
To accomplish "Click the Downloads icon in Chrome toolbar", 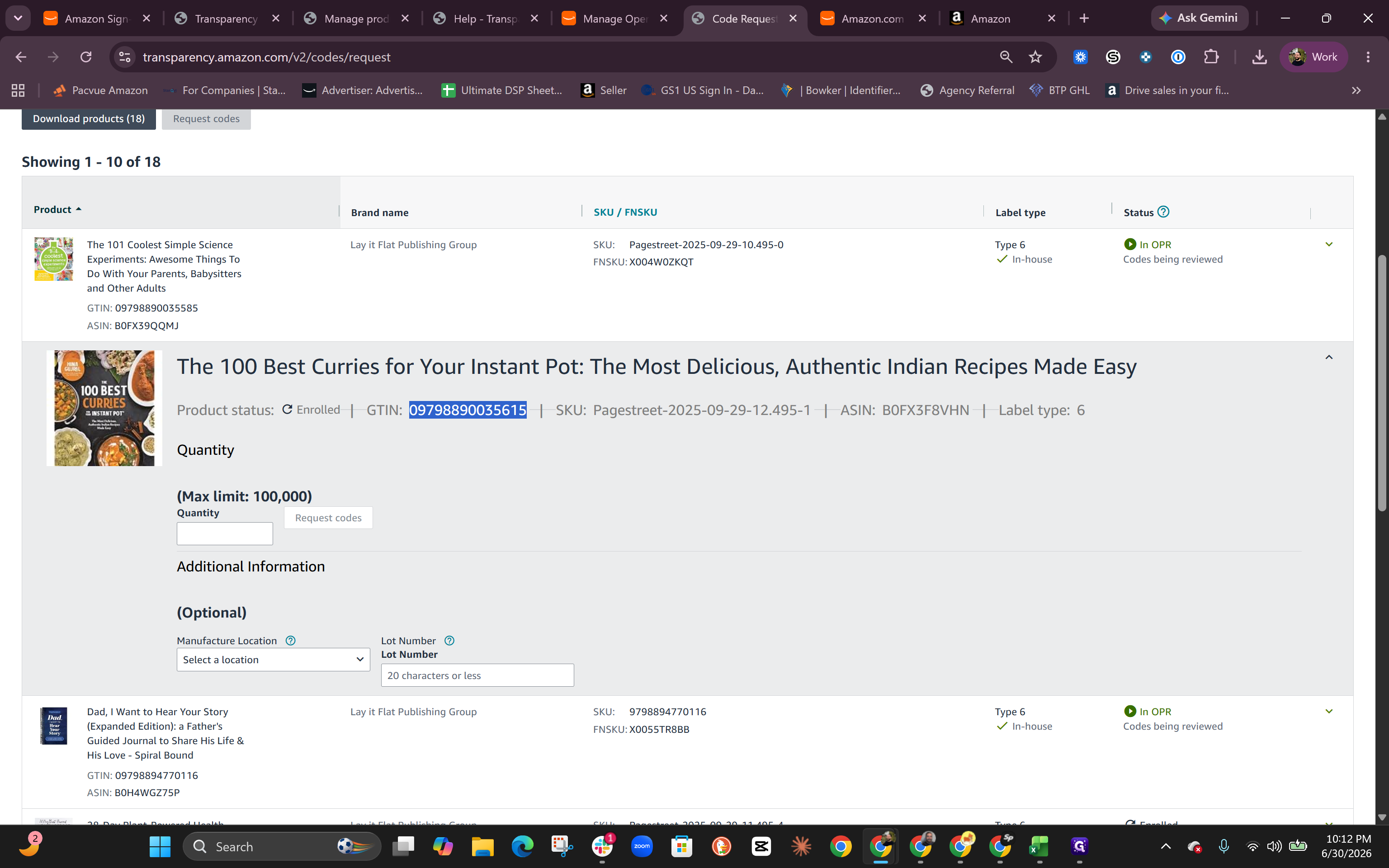I will pyautogui.click(x=1259, y=57).
